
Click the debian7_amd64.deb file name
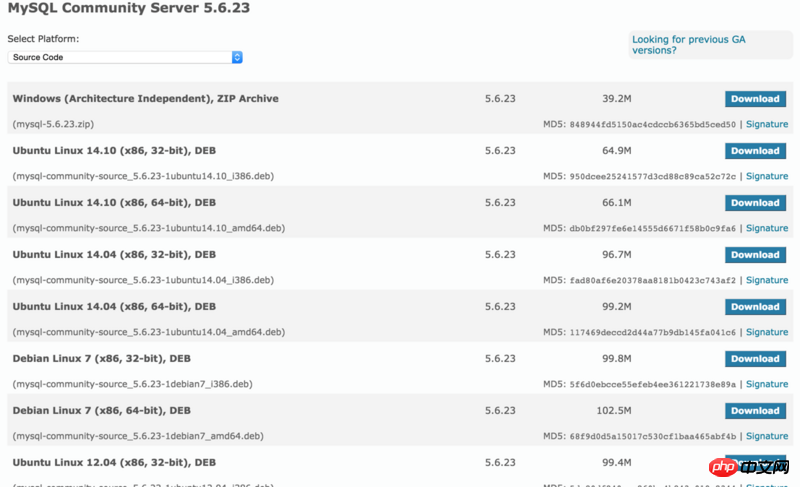(138, 436)
